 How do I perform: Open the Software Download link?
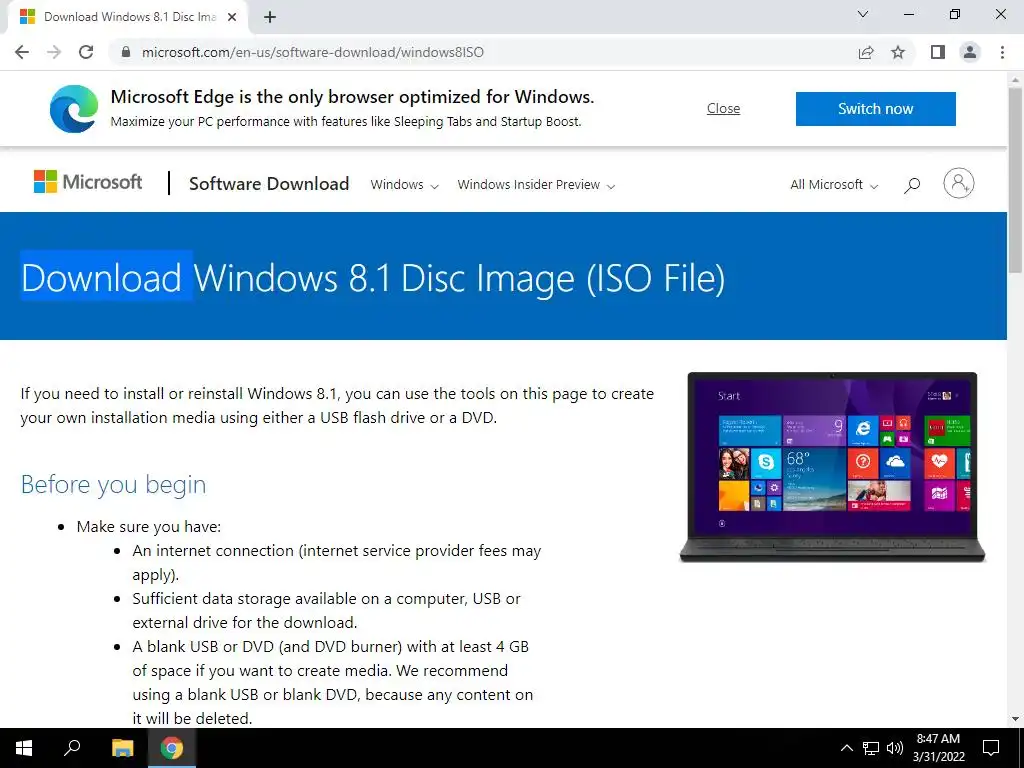pyautogui.click(x=268, y=184)
